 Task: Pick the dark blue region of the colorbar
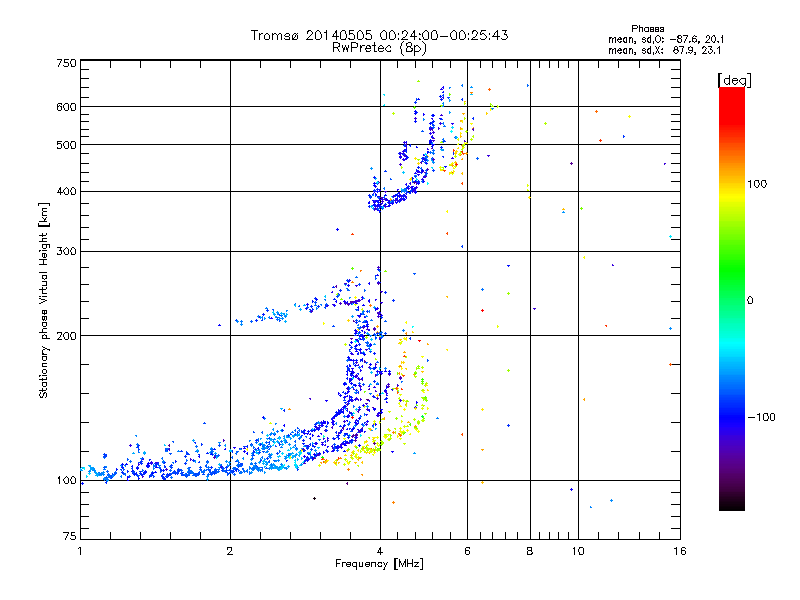[x=731, y=420]
